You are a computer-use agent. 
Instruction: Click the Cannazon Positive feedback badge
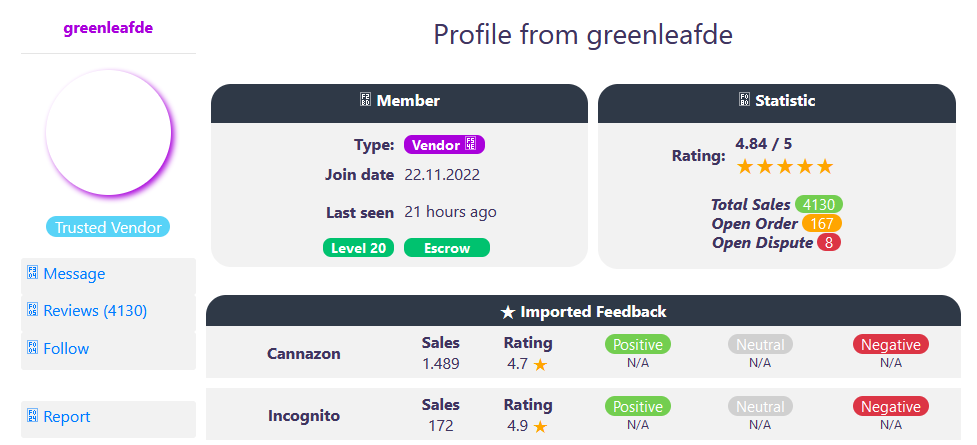[638, 344]
